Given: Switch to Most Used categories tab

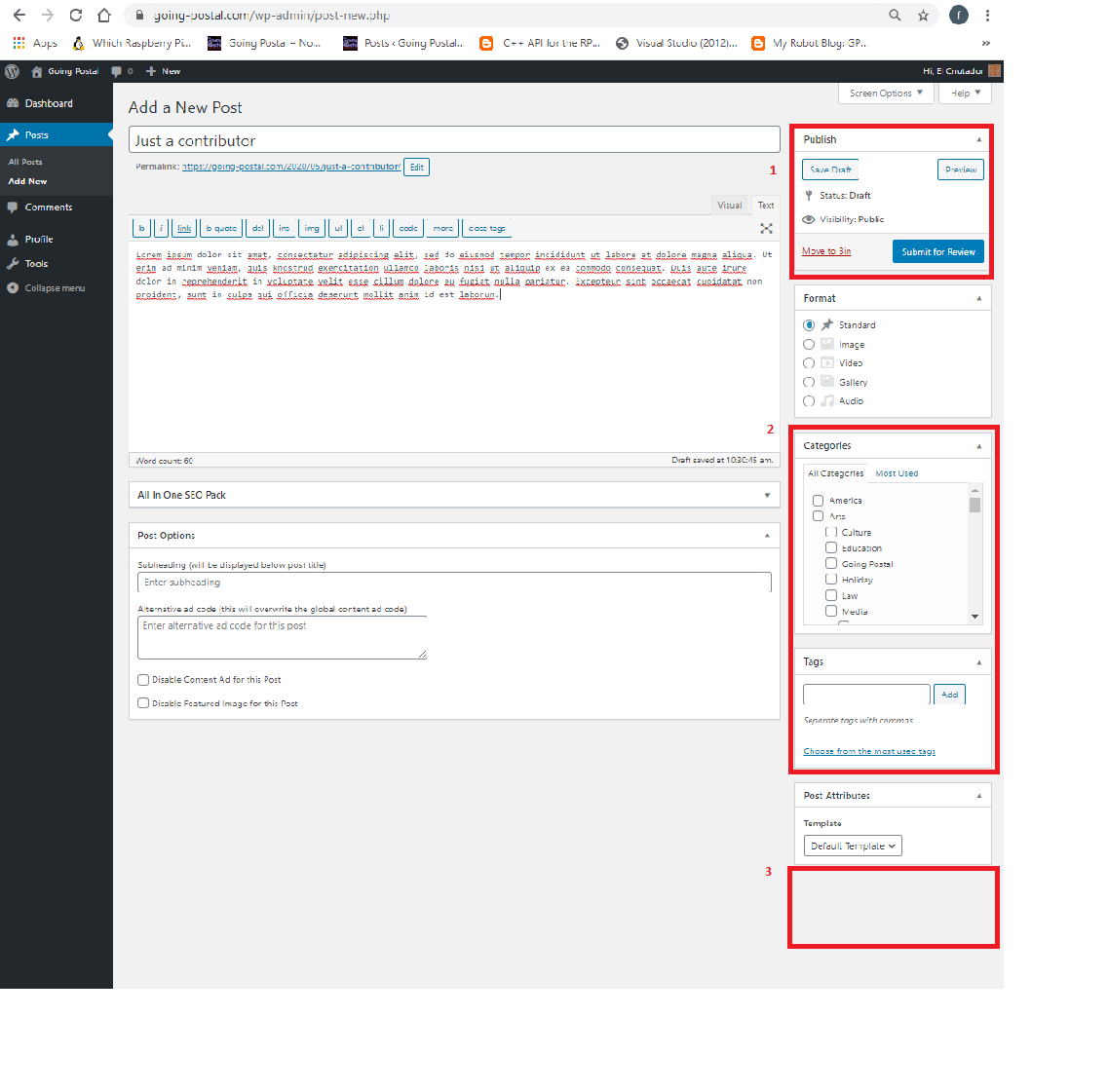Looking at the screenshot, I should (897, 473).
